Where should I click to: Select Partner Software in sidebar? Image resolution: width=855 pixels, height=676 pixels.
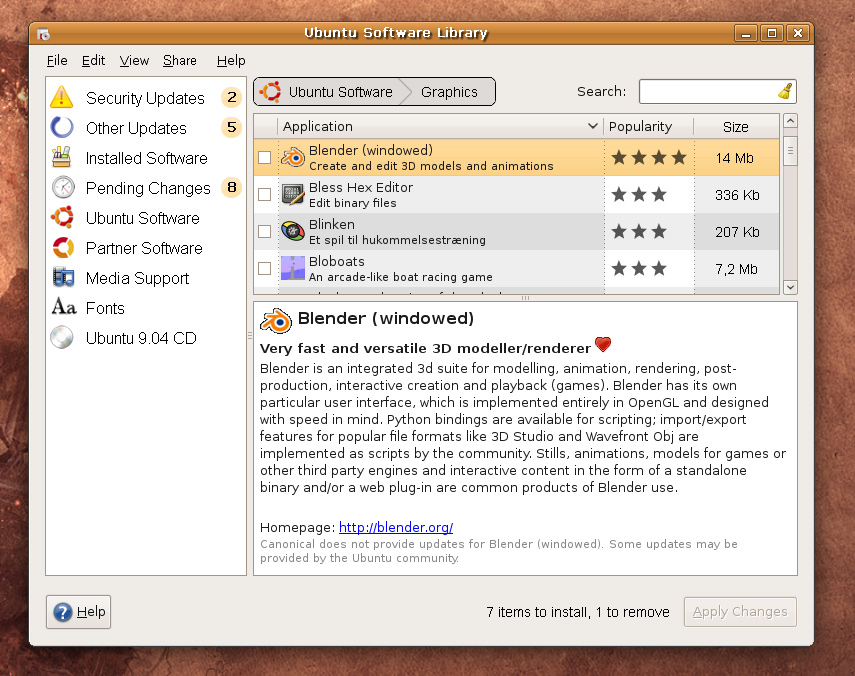[x=144, y=248]
